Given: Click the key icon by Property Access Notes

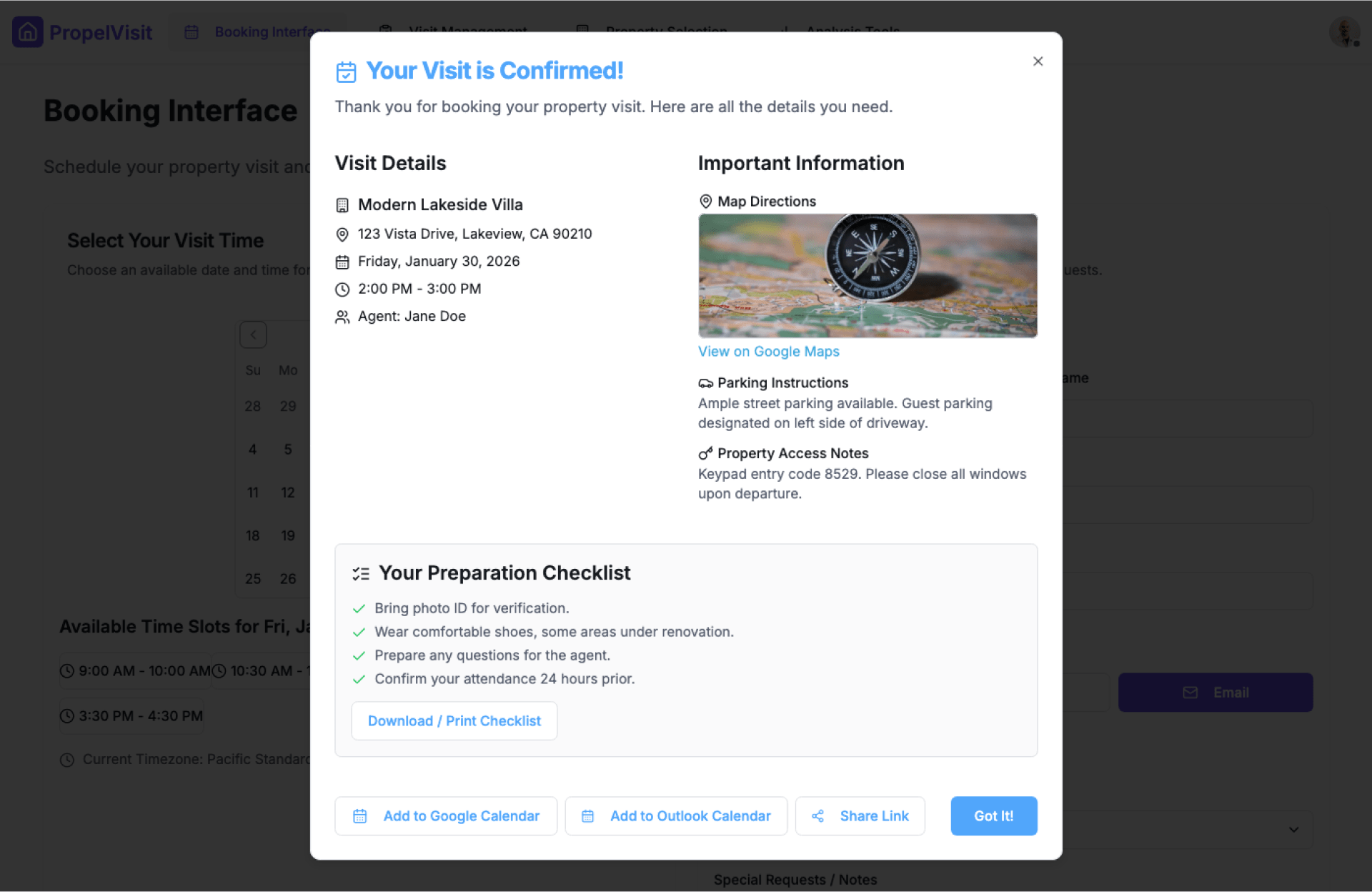Looking at the screenshot, I should [705, 454].
